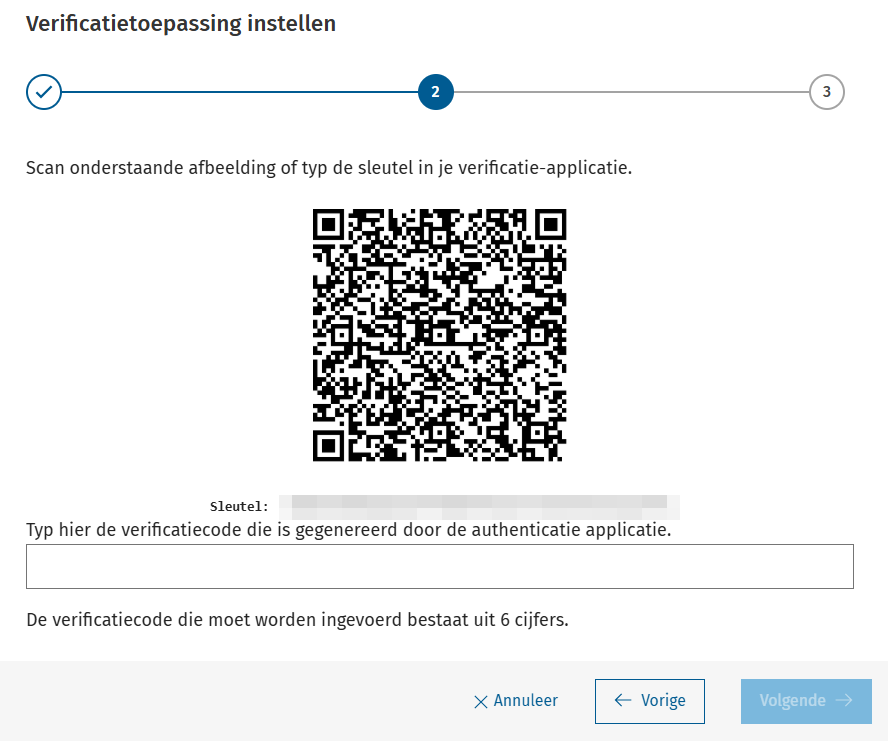Viewport: 888px width, 741px height.
Task: Jump to step 3 circle in stepper
Action: click(826, 92)
